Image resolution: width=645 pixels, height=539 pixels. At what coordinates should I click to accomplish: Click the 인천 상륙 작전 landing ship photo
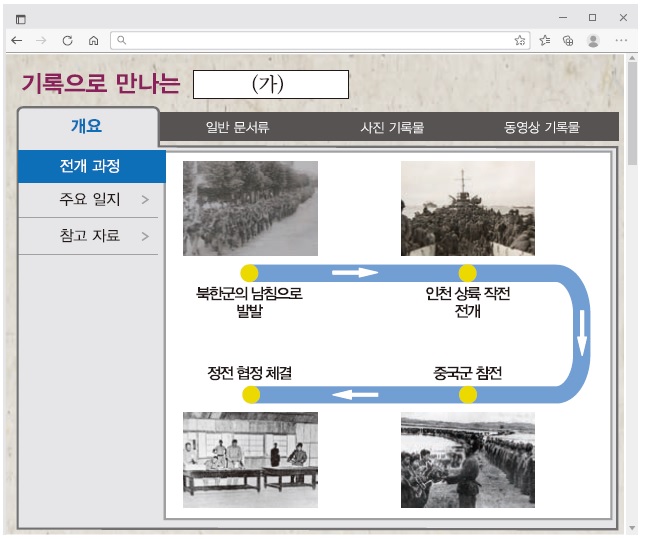(467, 208)
